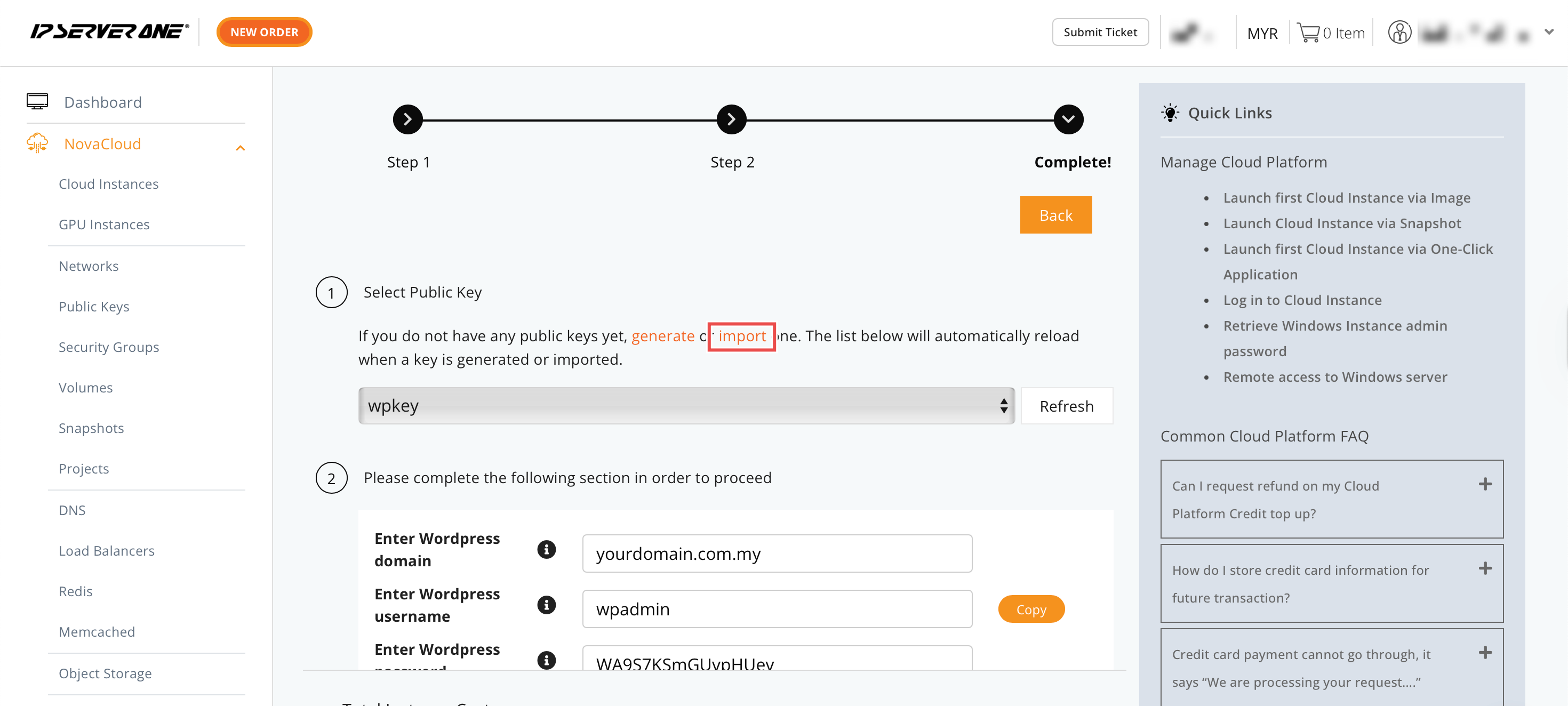Viewport: 1568px width, 706px height.
Task: Click 'Select Public Key' text
Action: tap(422, 292)
